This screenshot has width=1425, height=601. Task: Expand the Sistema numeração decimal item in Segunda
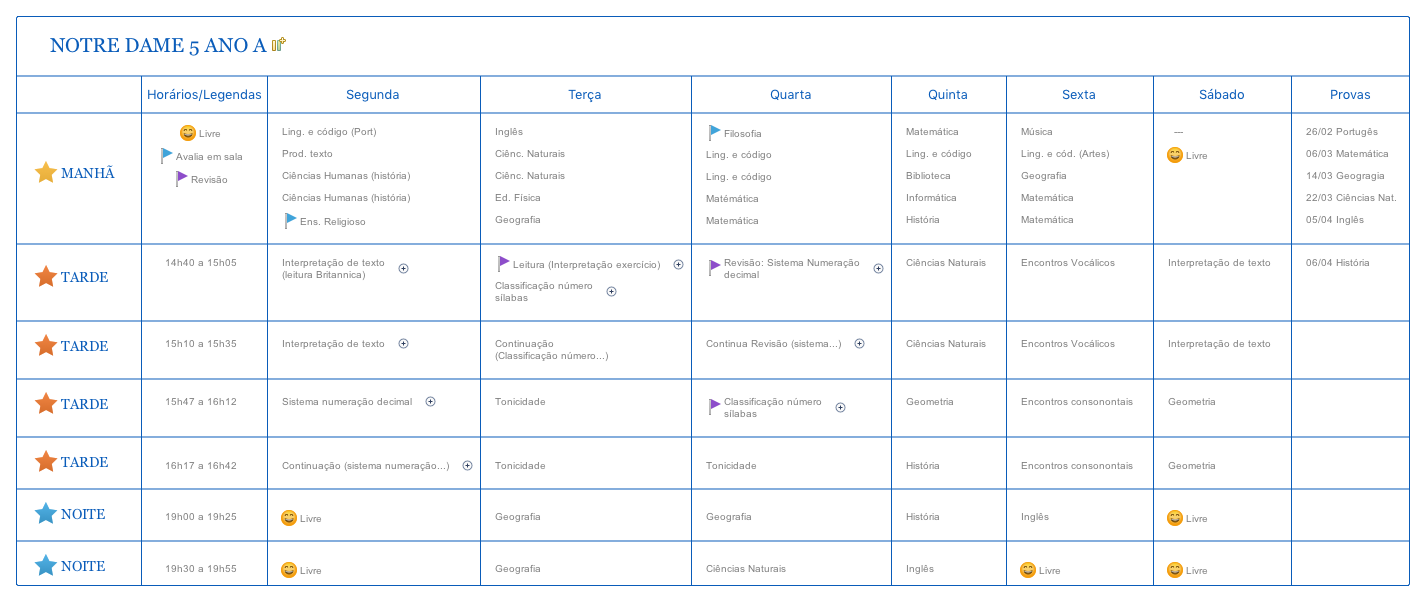pyautogui.click(x=430, y=401)
